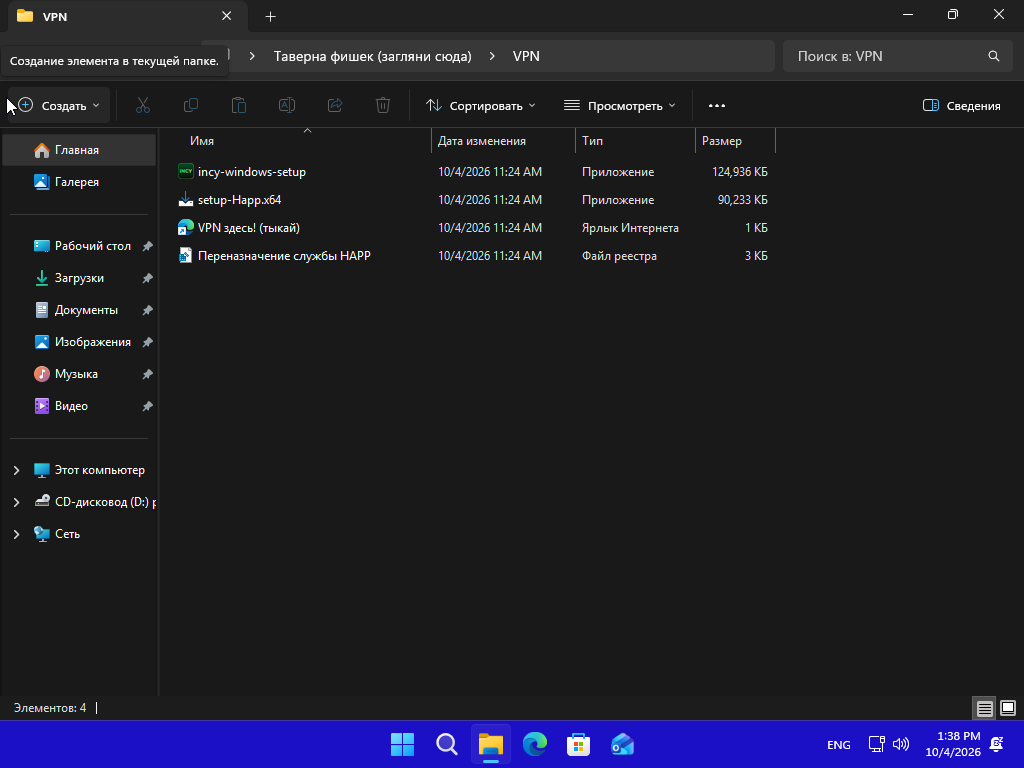
Task: Open Главная in navigation pane
Action: tap(80, 150)
